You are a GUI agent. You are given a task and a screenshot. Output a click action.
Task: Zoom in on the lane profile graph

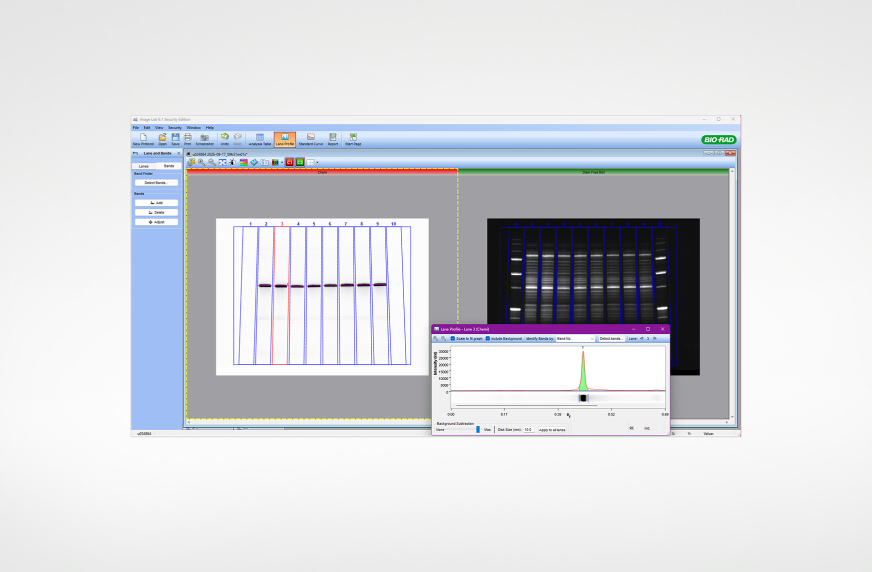[x=436, y=339]
